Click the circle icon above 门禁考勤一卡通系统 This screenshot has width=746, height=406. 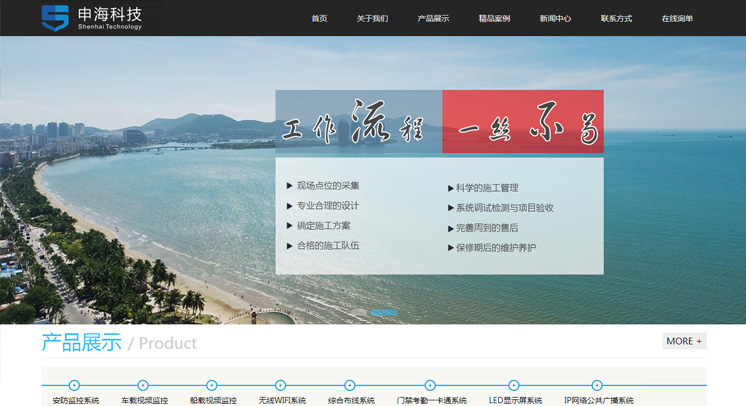click(x=430, y=385)
